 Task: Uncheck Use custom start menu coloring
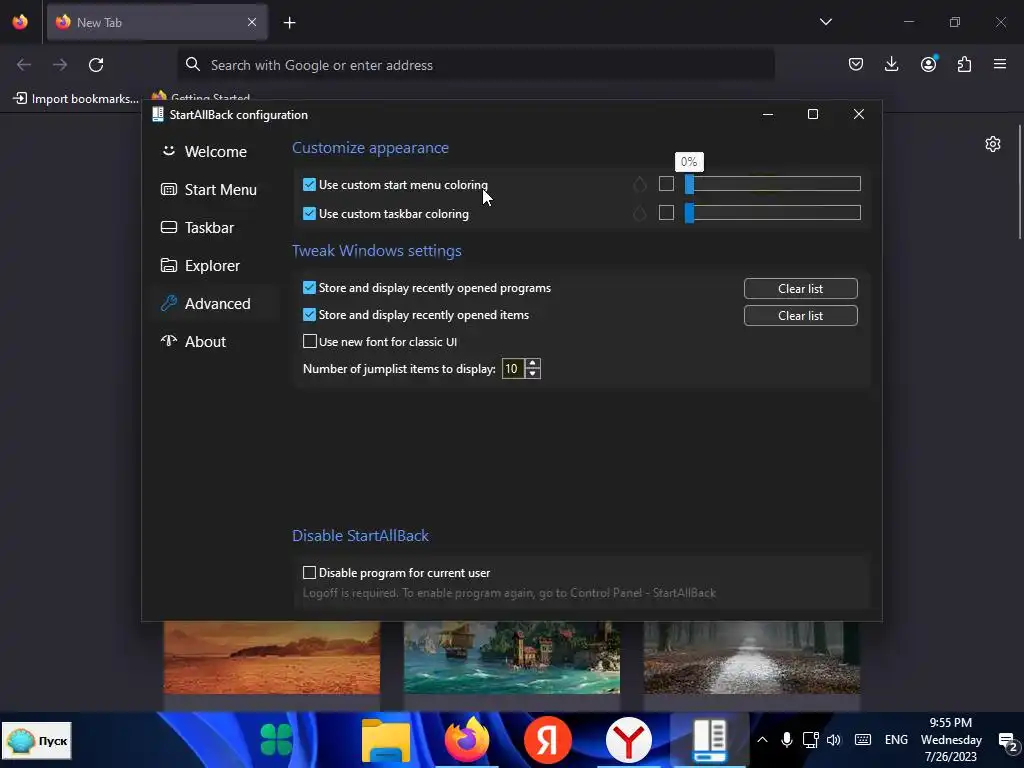point(310,185)
